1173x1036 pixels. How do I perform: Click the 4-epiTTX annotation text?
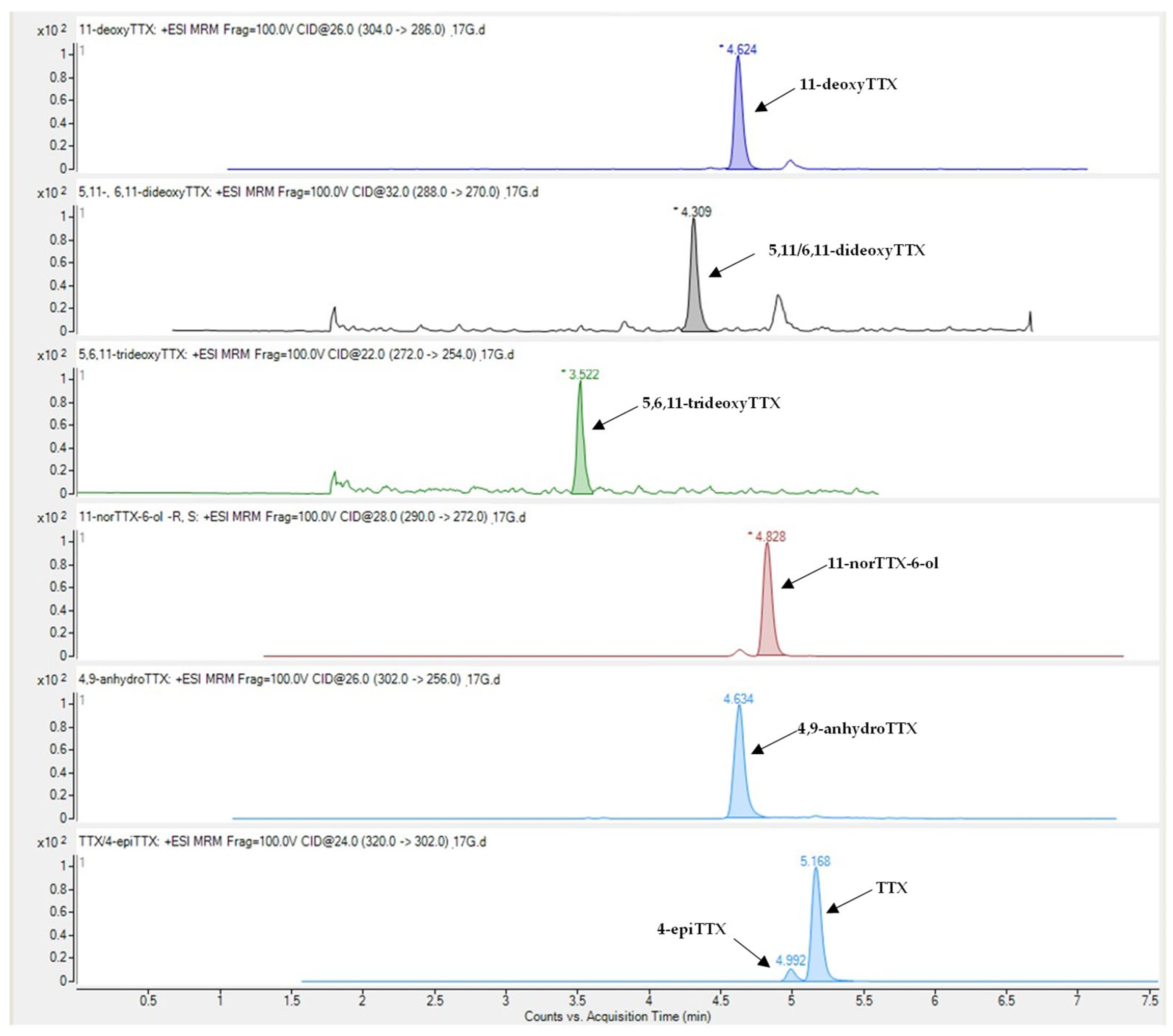coord(691,929)
